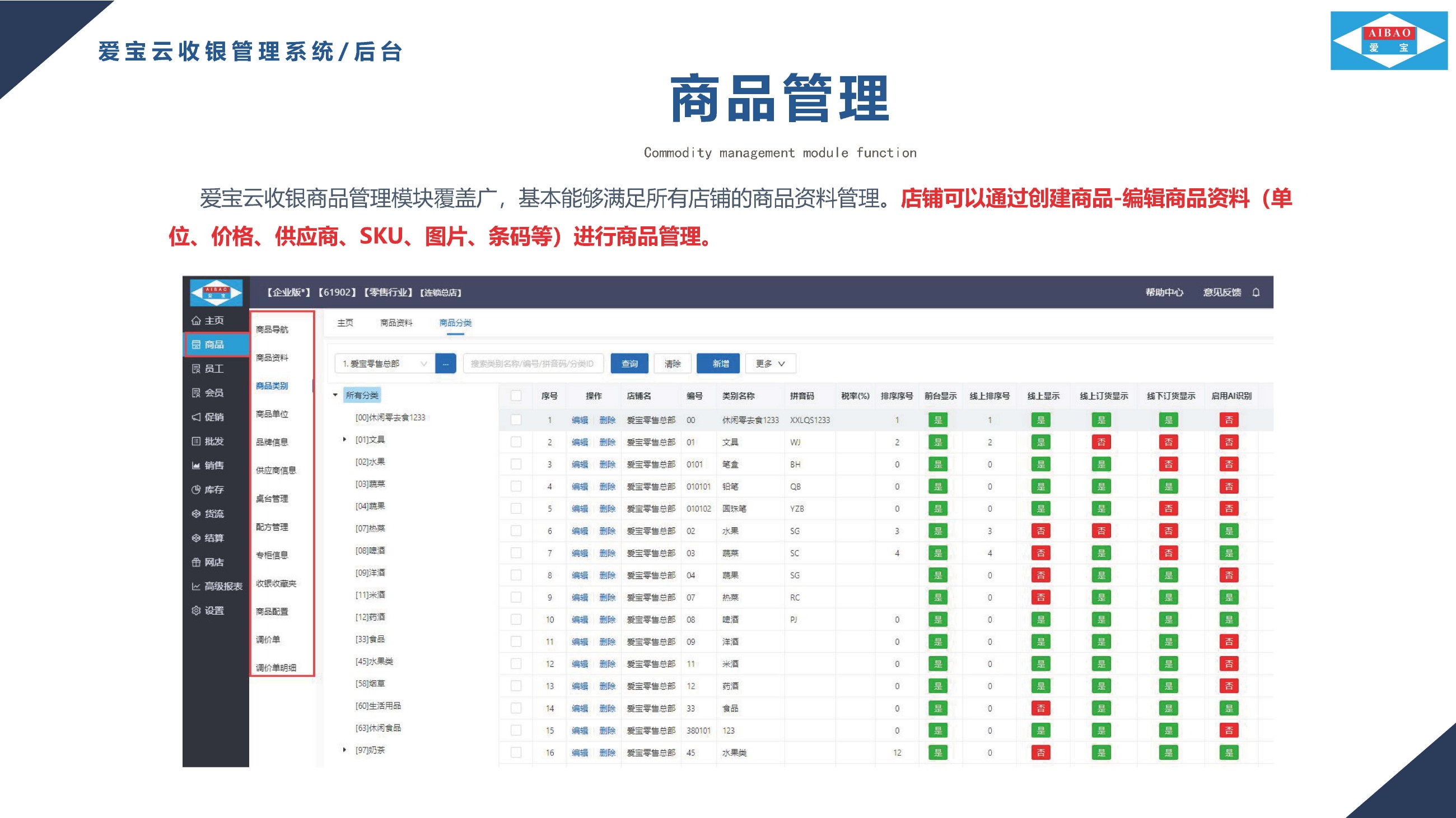The image size is (1456, 818).
Task: Open the 销售 sales chart icon
Action: pyautogui.click(x=196, y=465)
